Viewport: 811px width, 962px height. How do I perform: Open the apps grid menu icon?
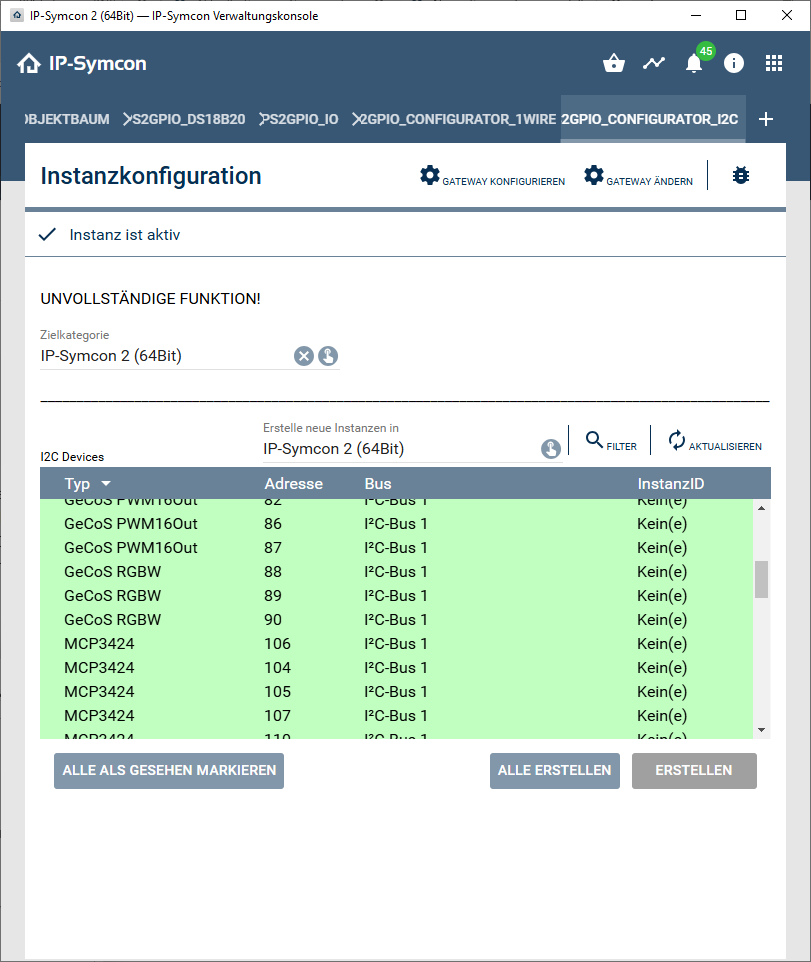tap(774, 64)
